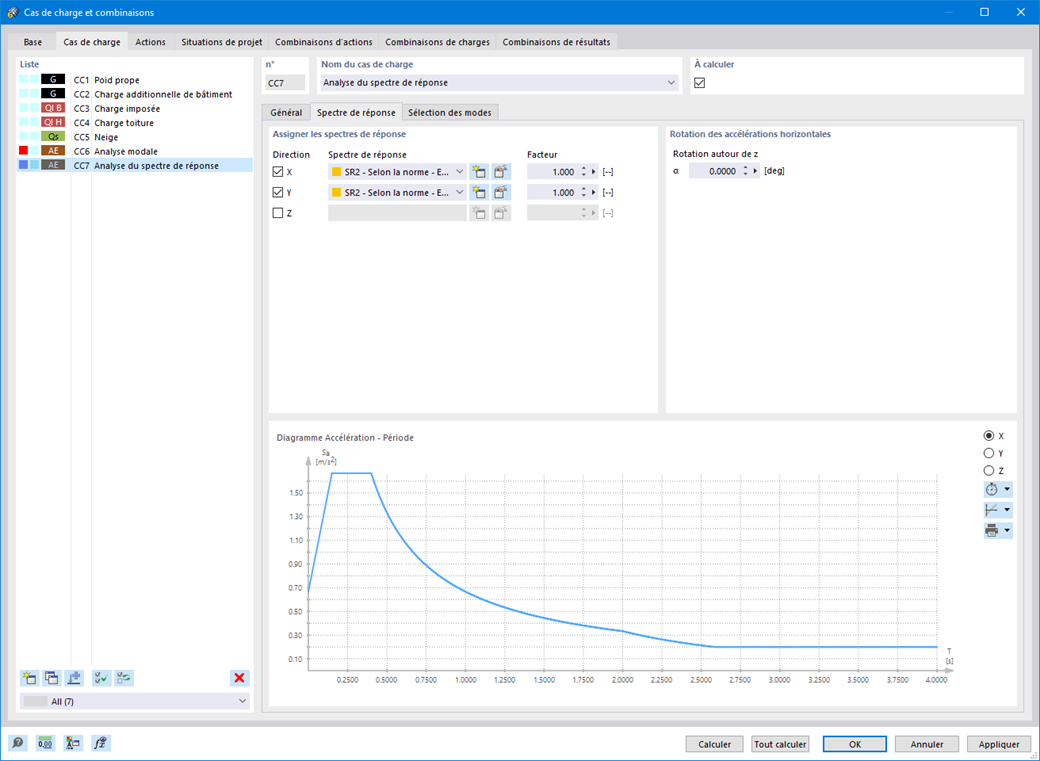
Task: Open the Nom du cas de charge dropdown
Action: tap(671, 83)
